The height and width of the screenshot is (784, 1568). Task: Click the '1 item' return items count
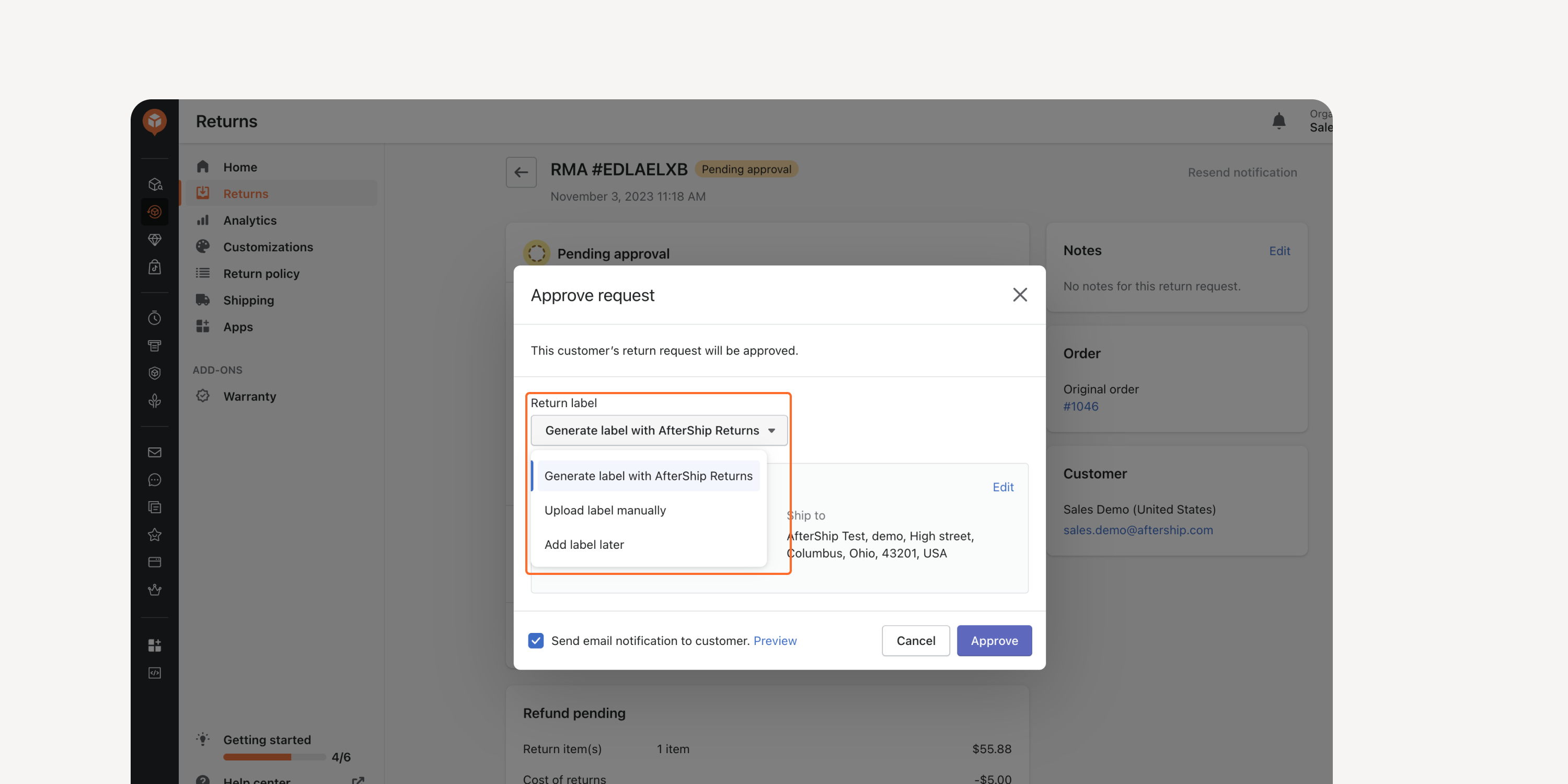click(673, 748)
